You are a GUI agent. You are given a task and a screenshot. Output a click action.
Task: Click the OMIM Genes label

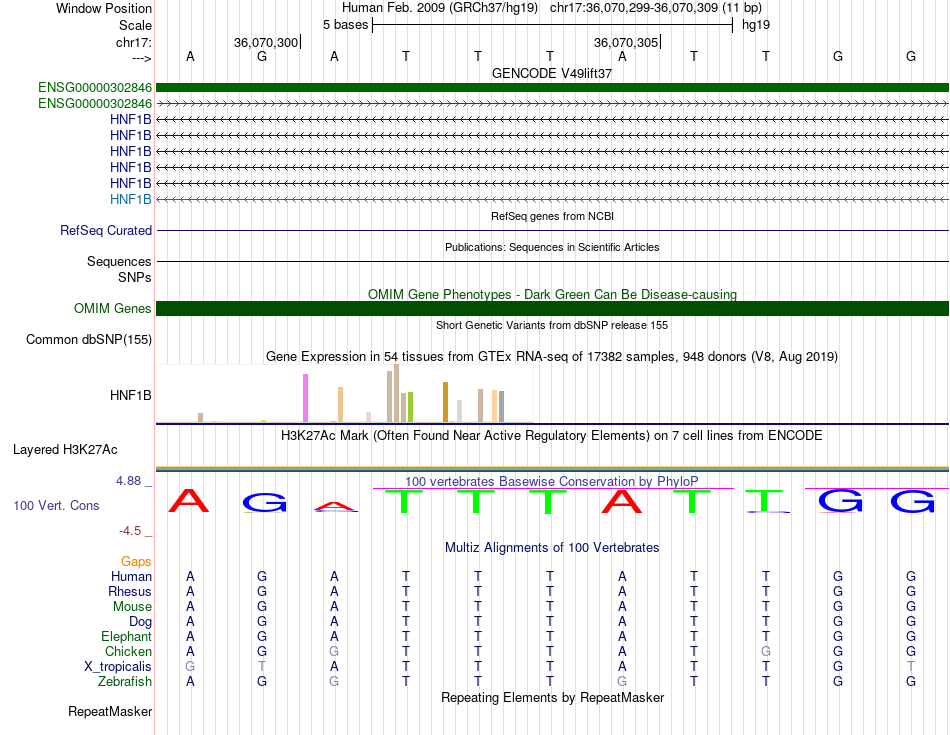(112, 308)
